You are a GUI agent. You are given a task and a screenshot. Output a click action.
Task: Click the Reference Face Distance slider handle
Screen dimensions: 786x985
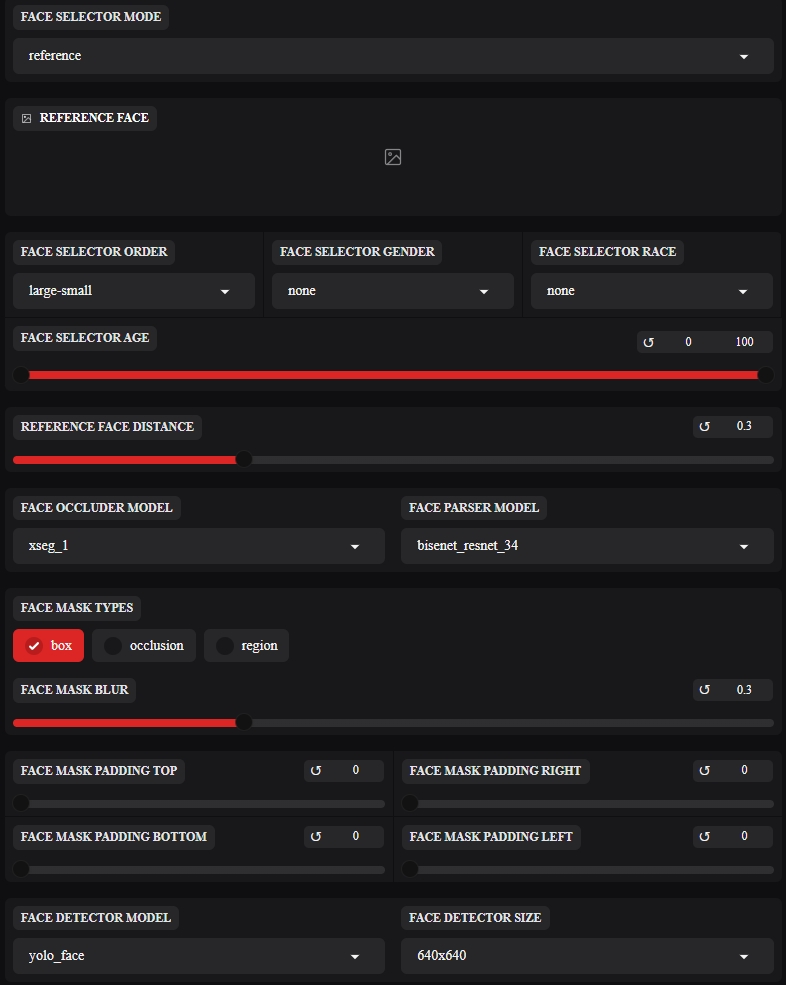pyautogui.click(x=243, y=460)
